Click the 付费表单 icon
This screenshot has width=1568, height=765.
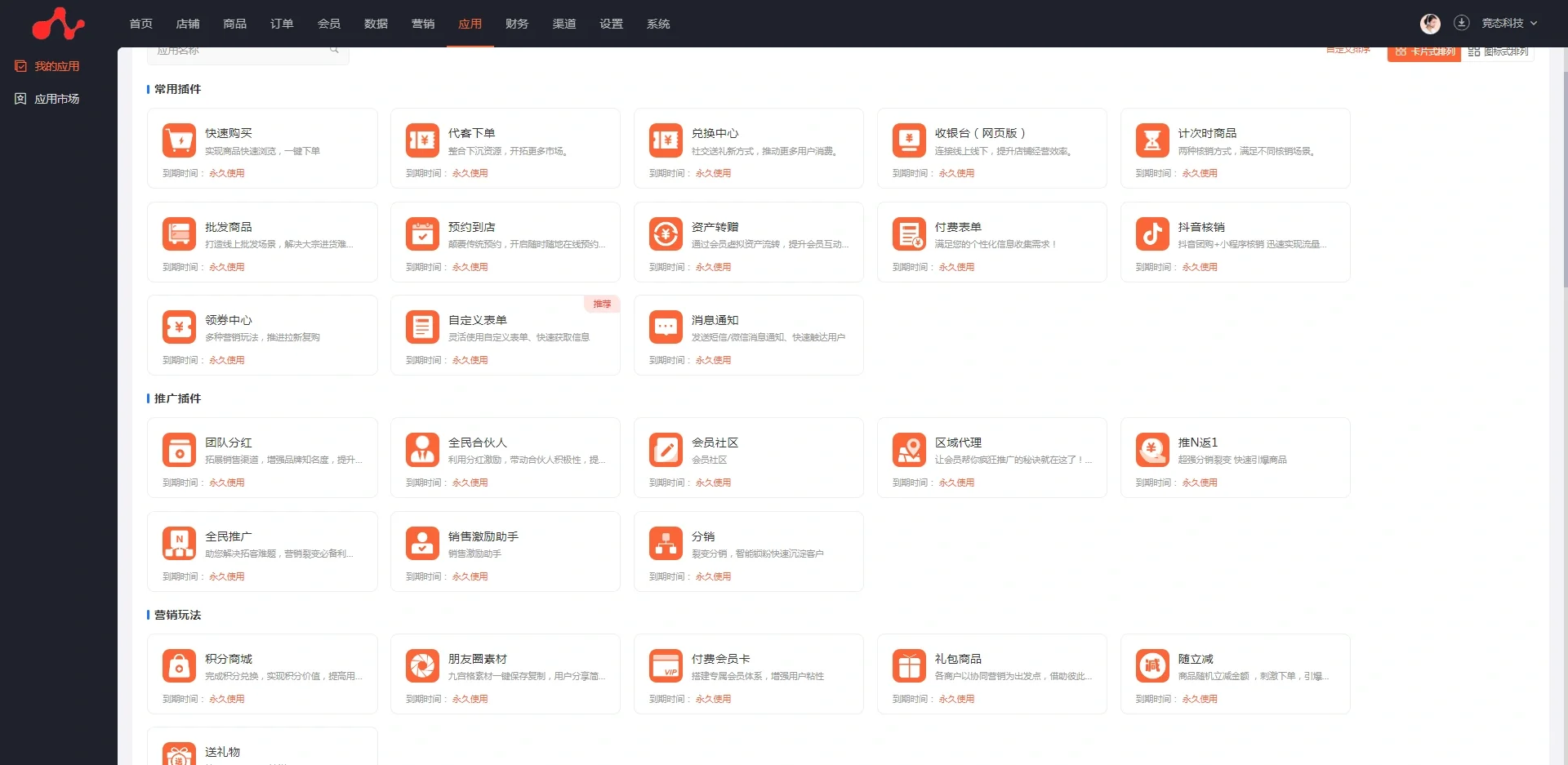pyautogui.click(x=909, y=234)
